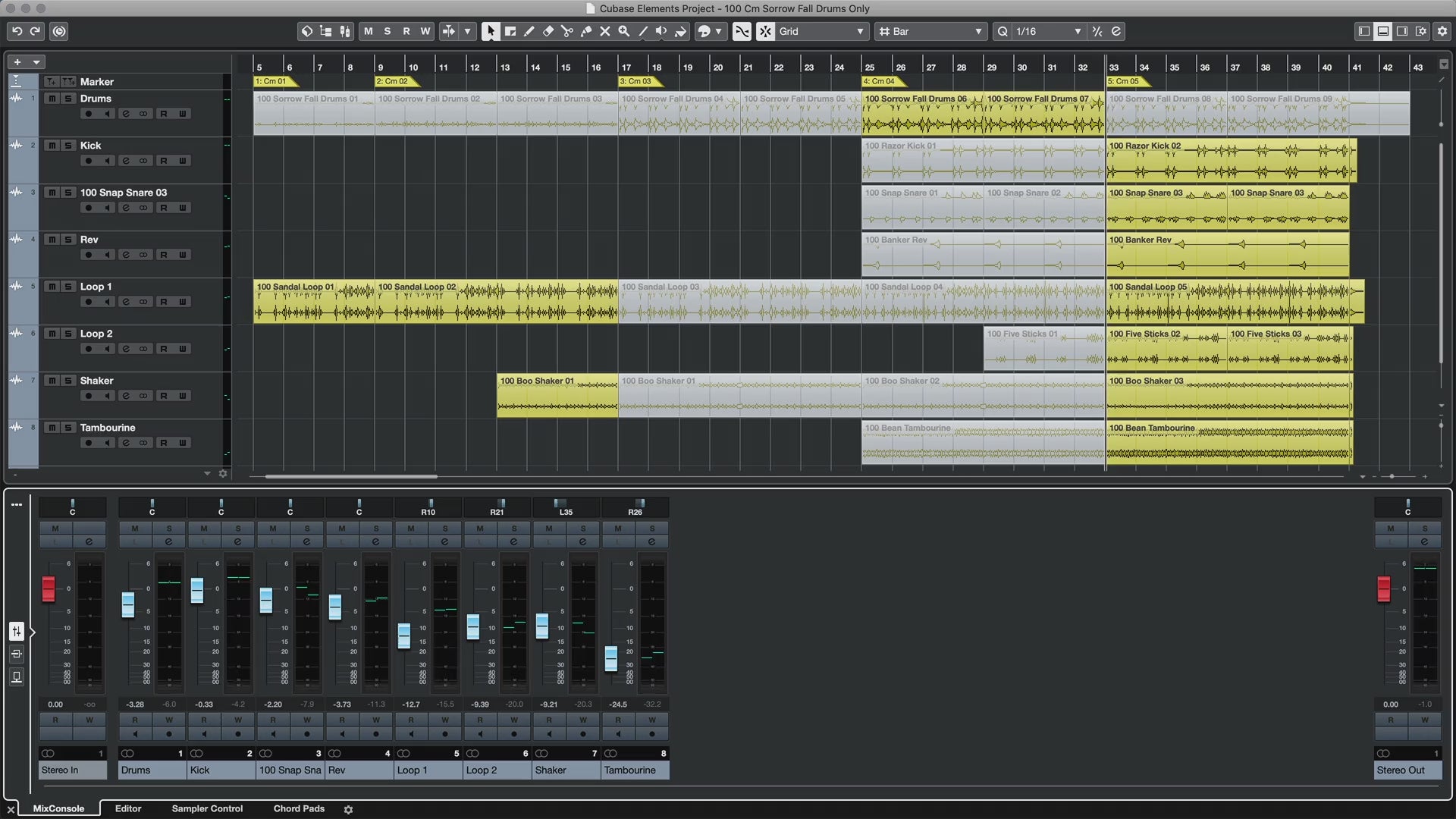Open the Chord Pads tab
Screen dimensions: 1456x819
pos(299,808)
